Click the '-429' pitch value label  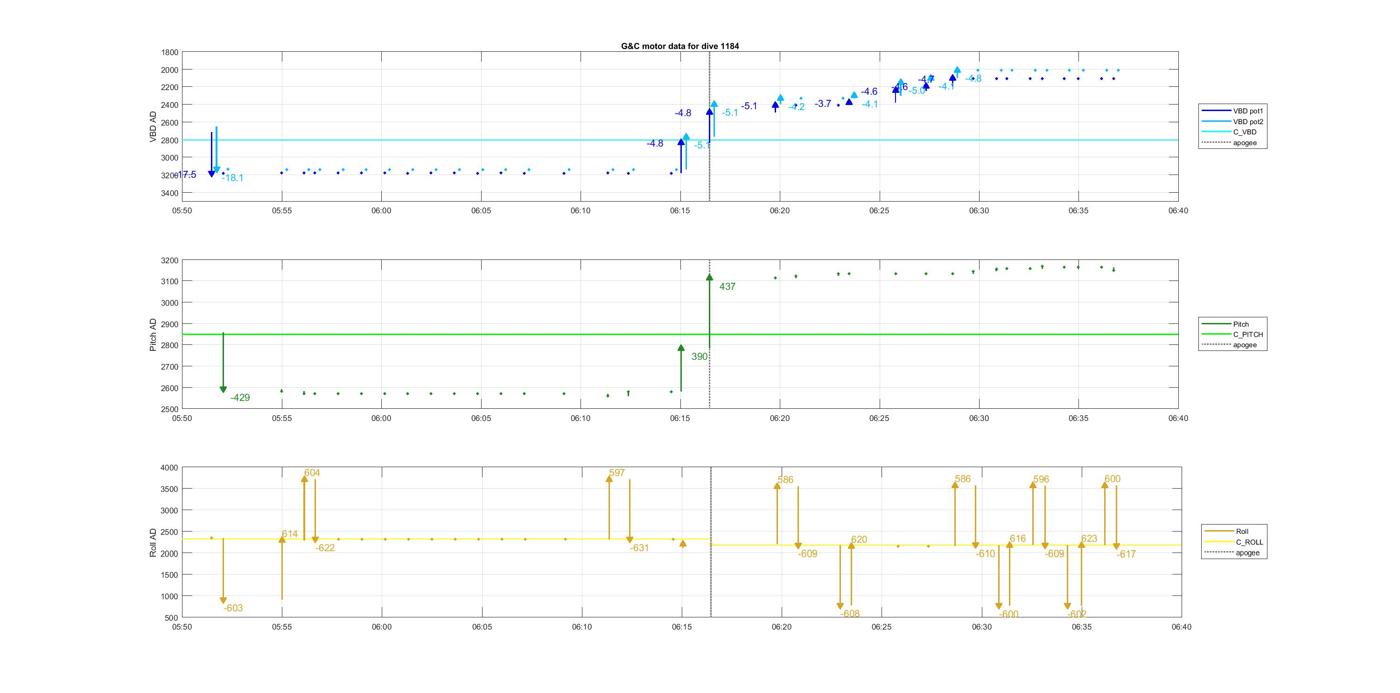click(x=240, y=398)
